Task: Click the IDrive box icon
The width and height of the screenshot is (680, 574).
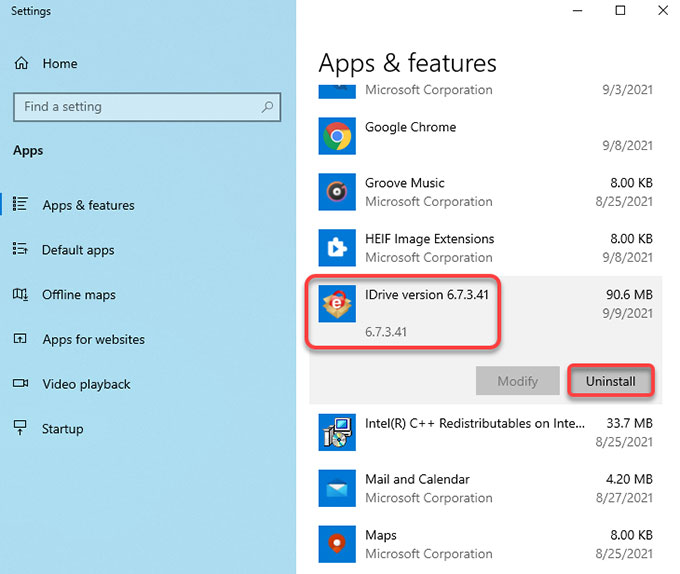Action: tap(337, 303)
